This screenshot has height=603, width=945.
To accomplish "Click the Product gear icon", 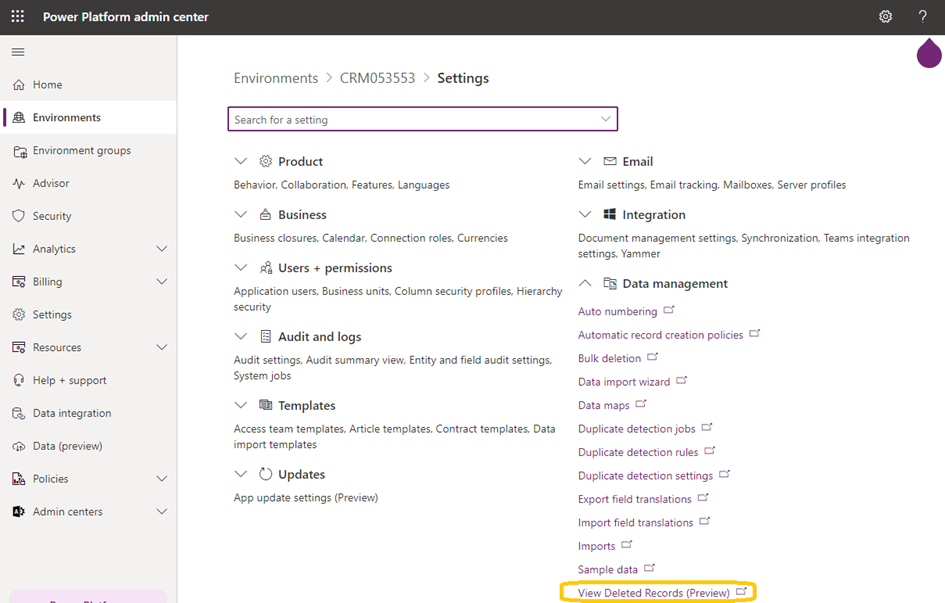I will point(265,161).
